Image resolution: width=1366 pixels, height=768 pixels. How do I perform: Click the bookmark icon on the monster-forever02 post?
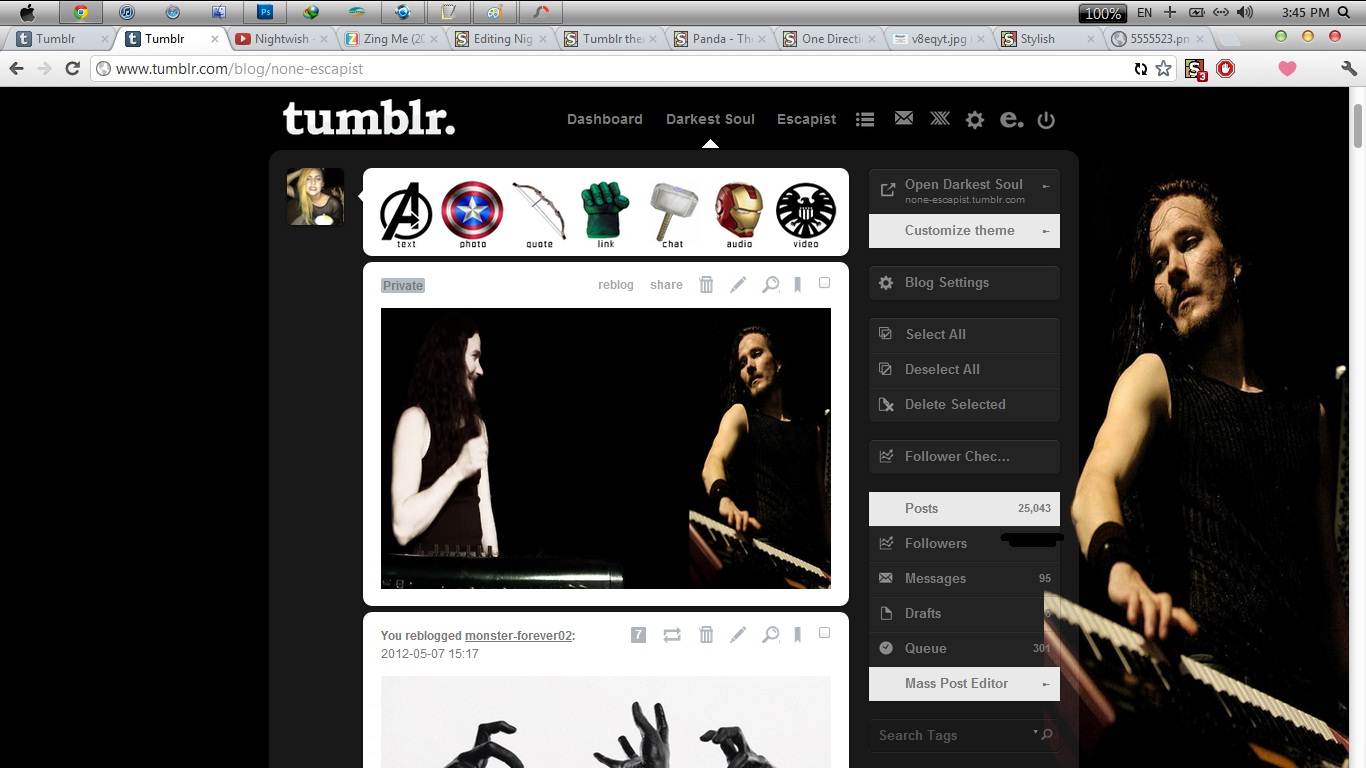(797, 634)
